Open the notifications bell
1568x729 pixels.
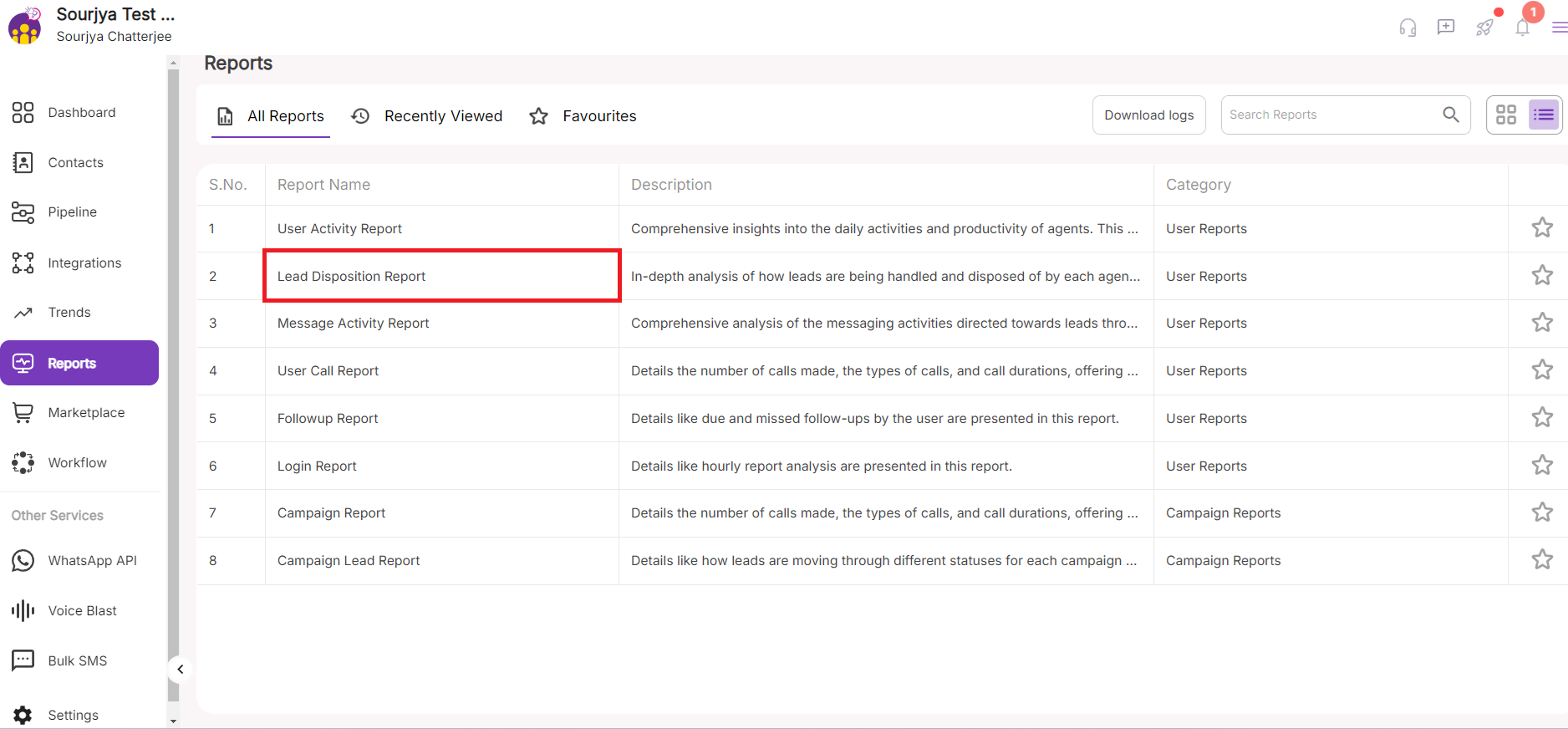pyautogui.click(x=1522, y=28)
